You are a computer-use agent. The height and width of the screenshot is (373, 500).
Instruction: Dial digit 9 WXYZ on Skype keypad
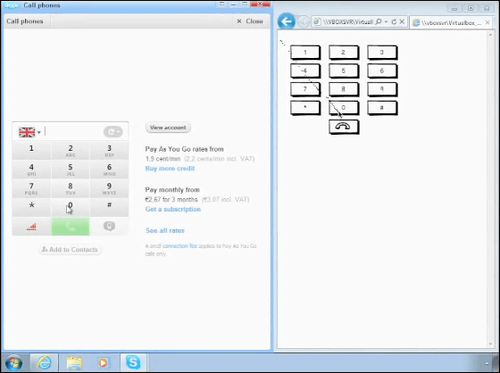pyautogui.click(x=109, y=188)
